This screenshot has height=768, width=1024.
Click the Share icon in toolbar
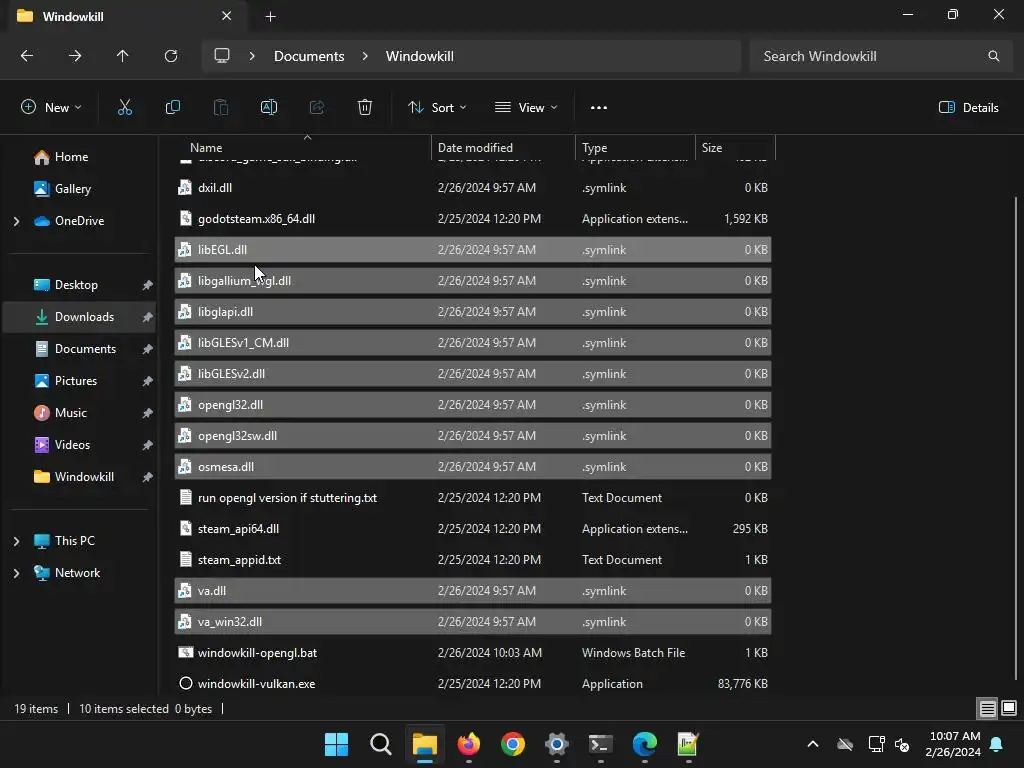pyautogui.click(x=317, y=108)
